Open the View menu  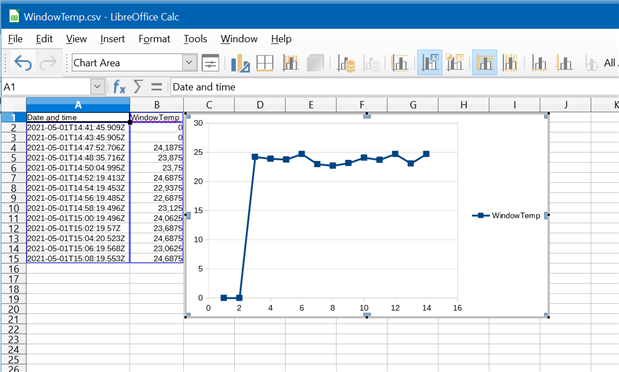point(76,39)
